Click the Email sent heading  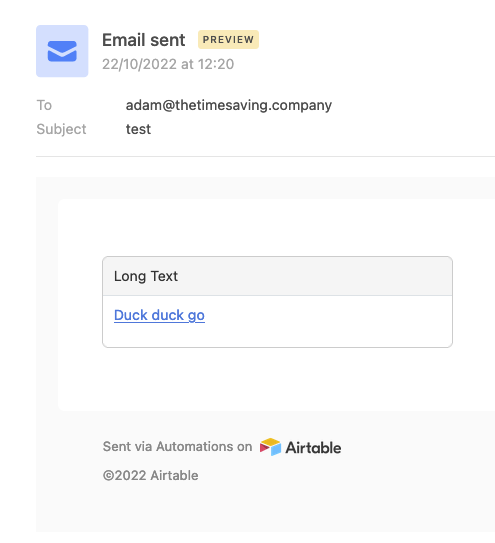143,40
